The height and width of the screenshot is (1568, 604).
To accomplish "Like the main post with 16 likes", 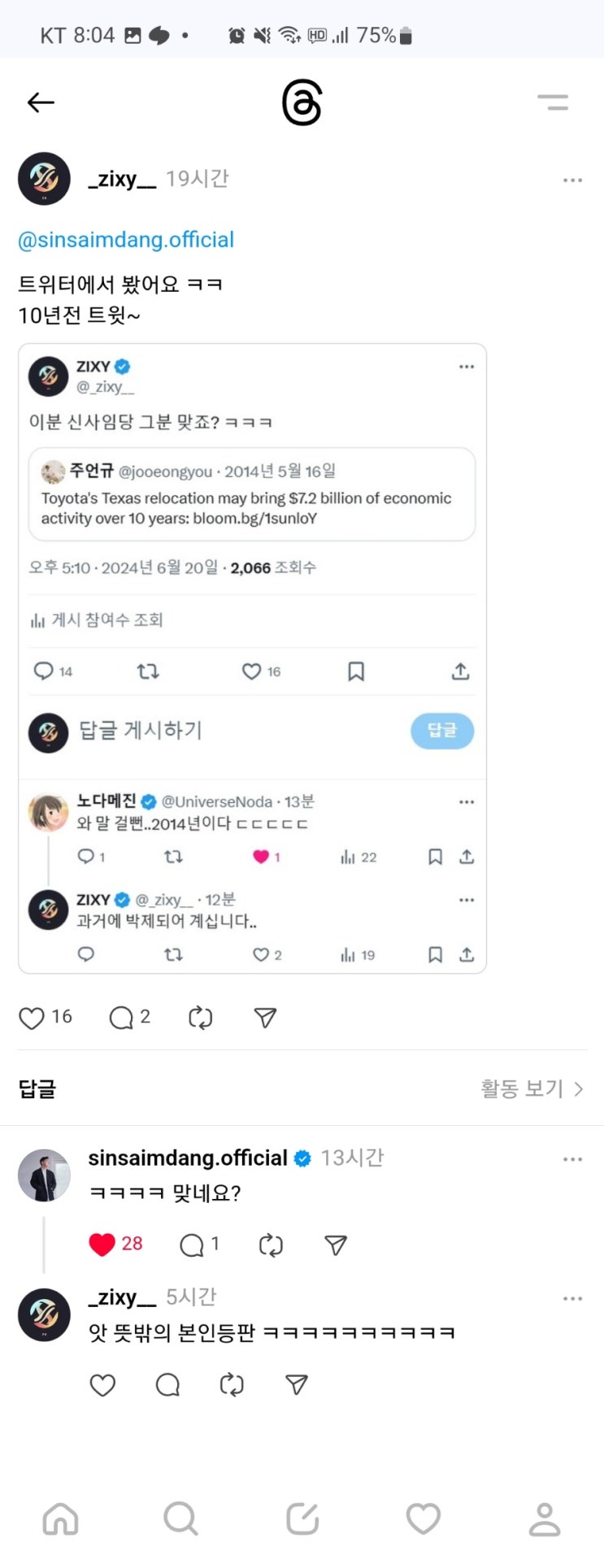I will pyautogui.click(x=32, y=1018).
